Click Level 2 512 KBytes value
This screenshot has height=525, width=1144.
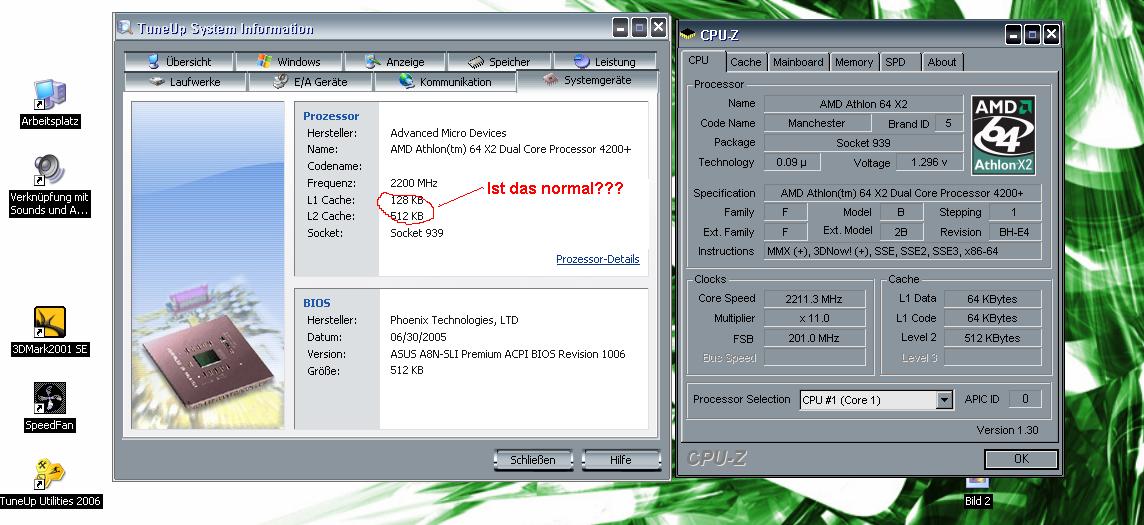pyautogui.click(x=992, y=338)
